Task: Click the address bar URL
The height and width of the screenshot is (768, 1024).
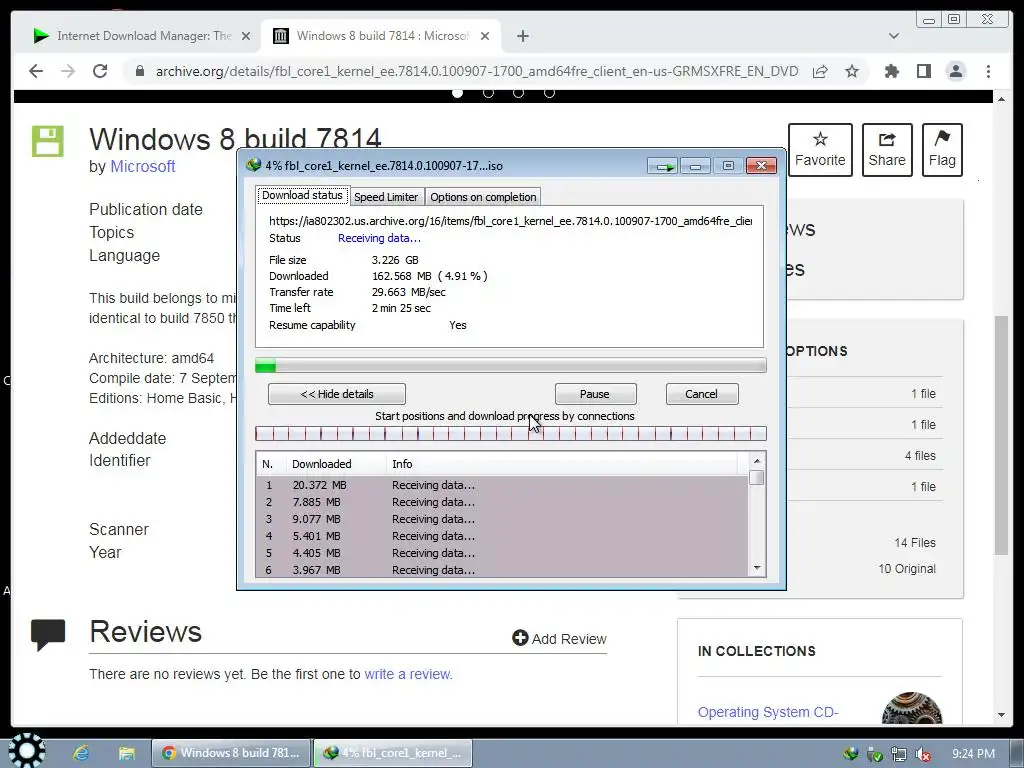Action: coord(477,71)
